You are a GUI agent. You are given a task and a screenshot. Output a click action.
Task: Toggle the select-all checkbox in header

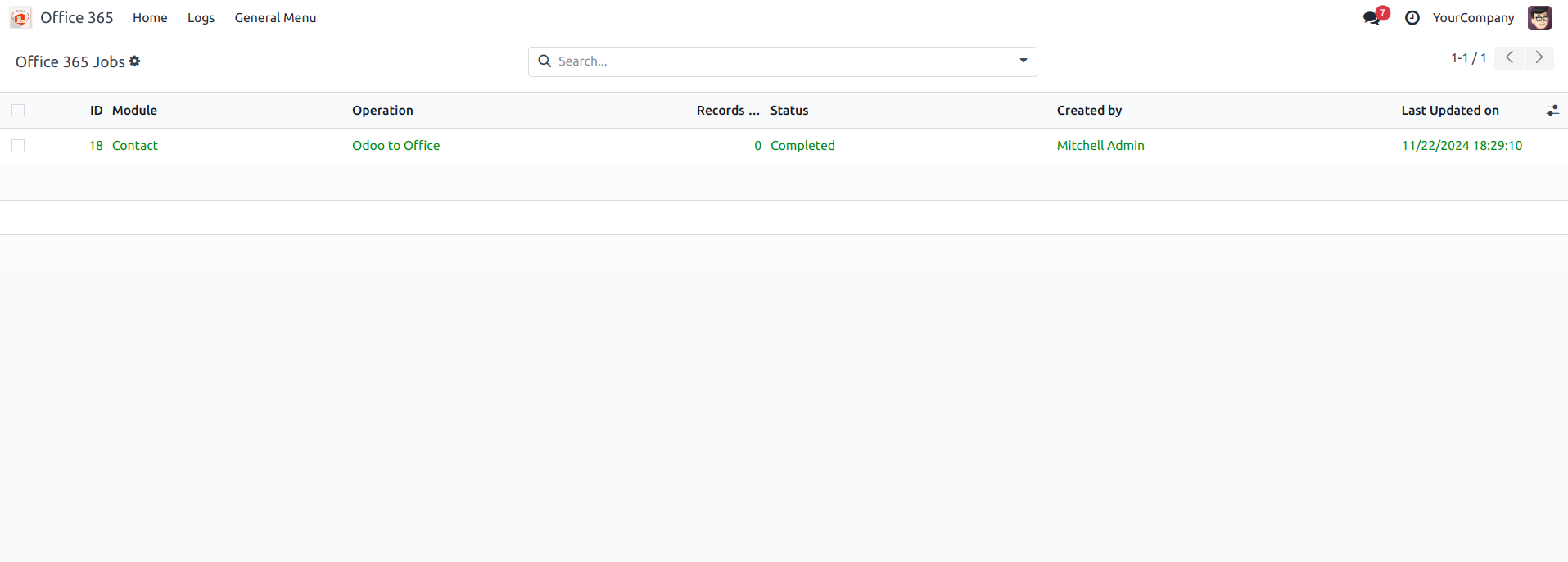coord(18,111)
